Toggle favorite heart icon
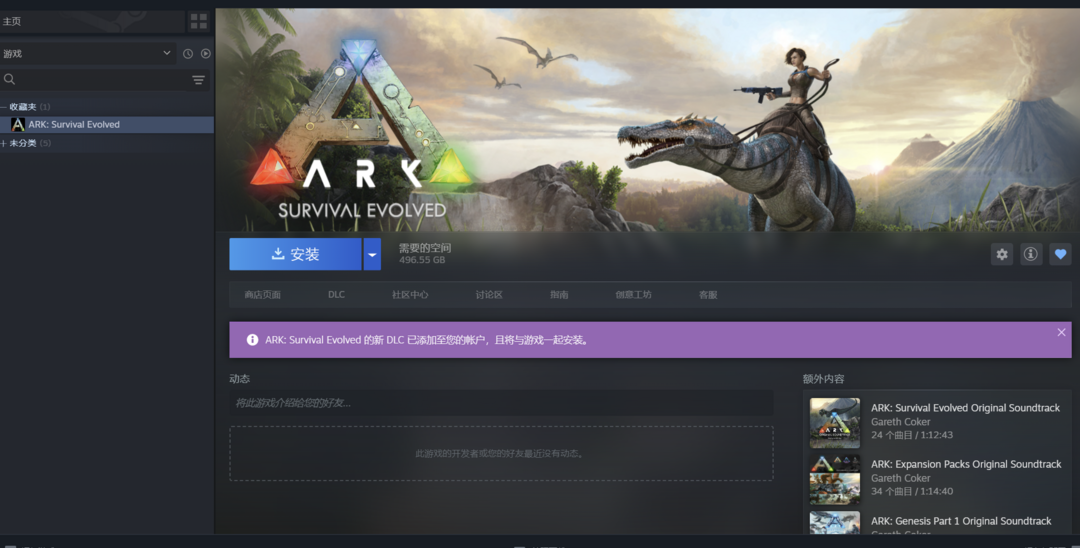This screenshot has width=1080, height=548. [x=1060, y=254]
